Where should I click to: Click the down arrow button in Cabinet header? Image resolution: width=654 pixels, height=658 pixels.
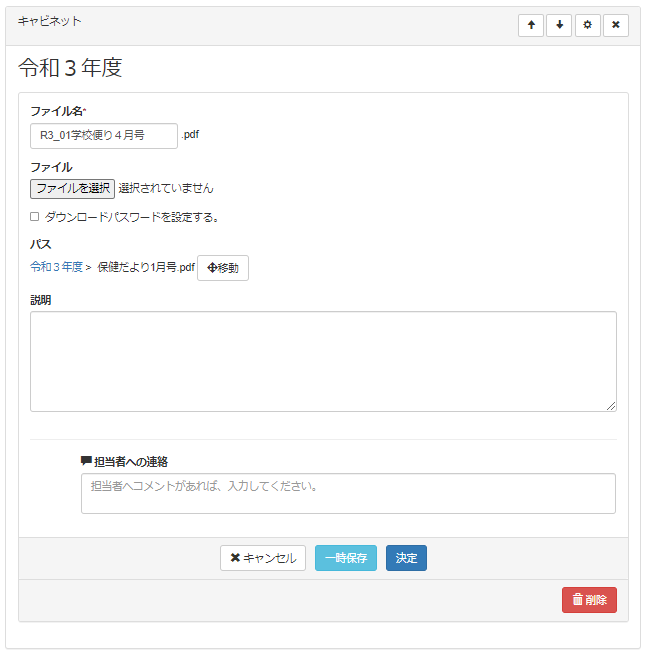(559, 25)
